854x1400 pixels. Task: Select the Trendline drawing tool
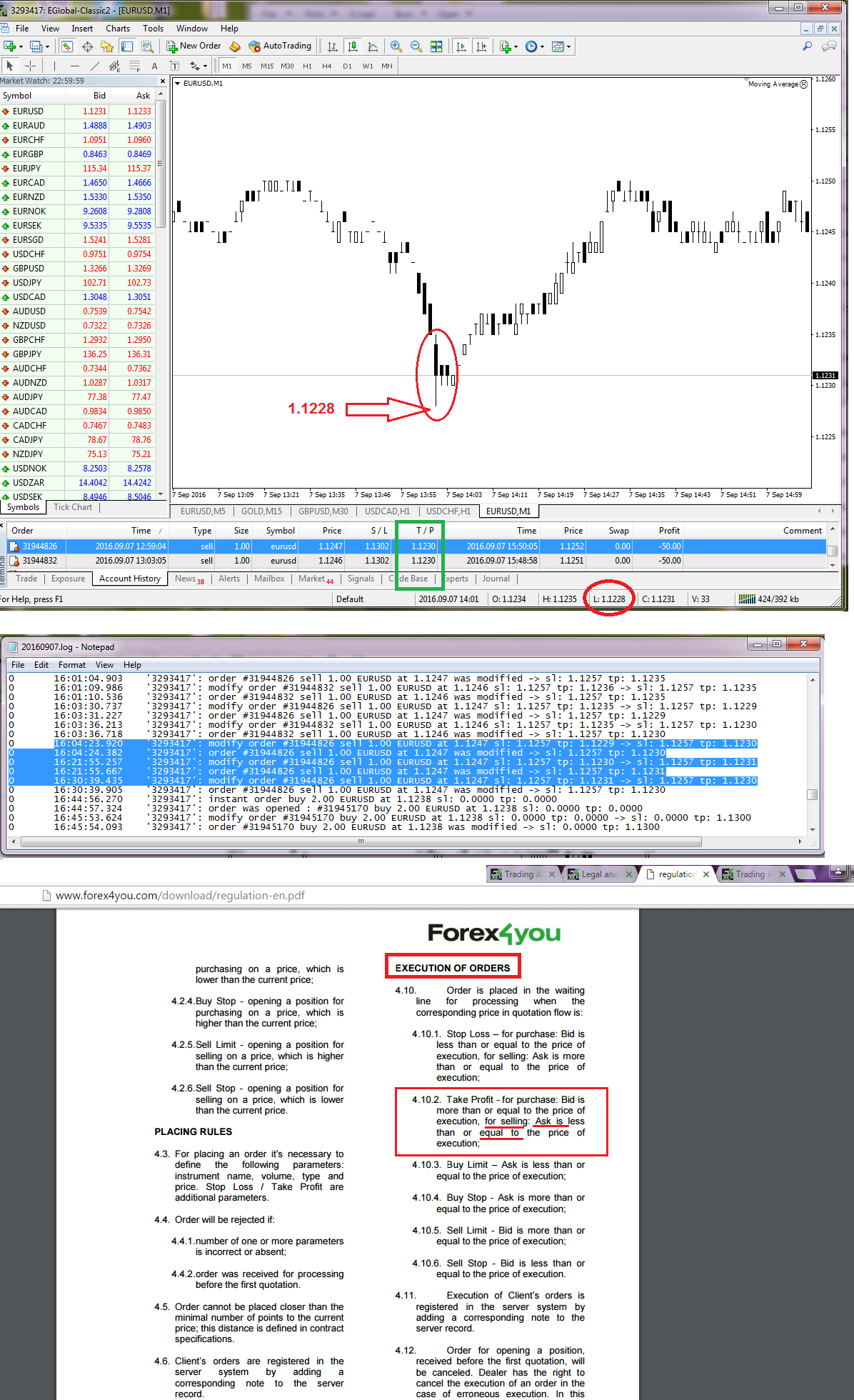pos(94,66)
